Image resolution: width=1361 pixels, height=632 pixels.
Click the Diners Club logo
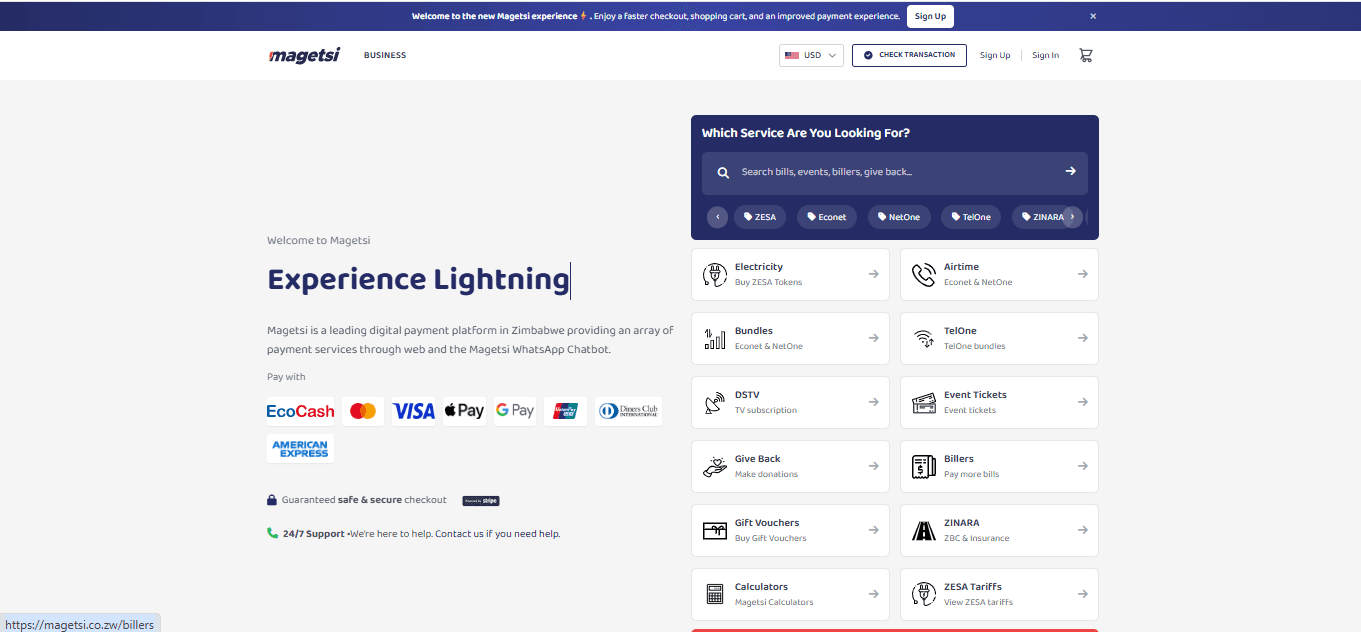(x=628, y=411)
